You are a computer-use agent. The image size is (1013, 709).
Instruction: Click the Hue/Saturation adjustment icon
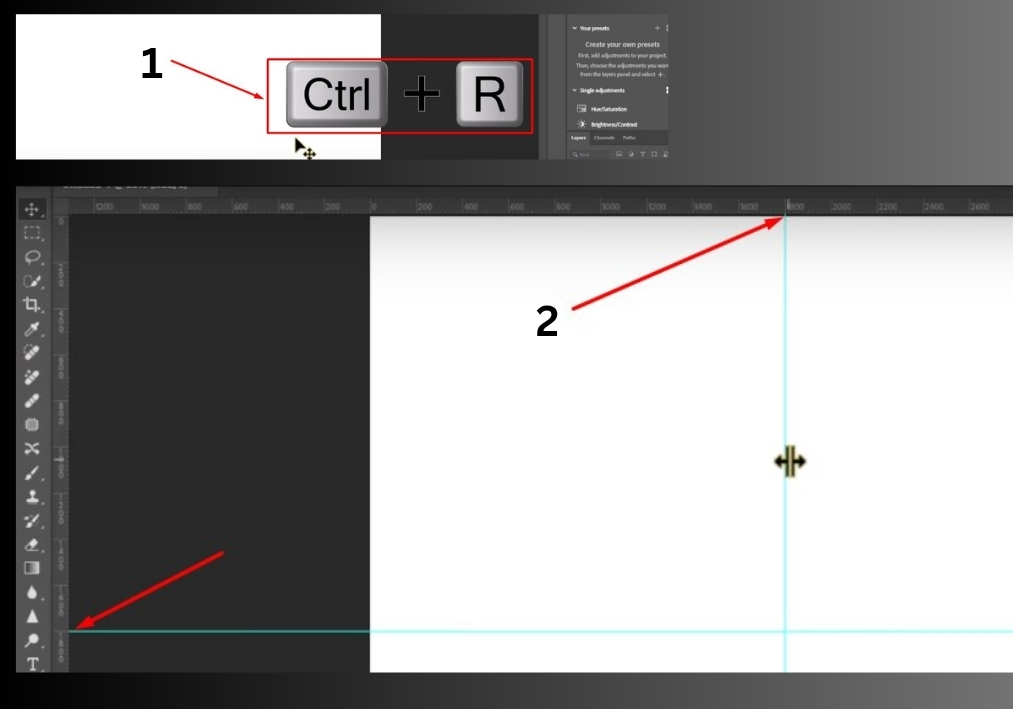[581, 109]
